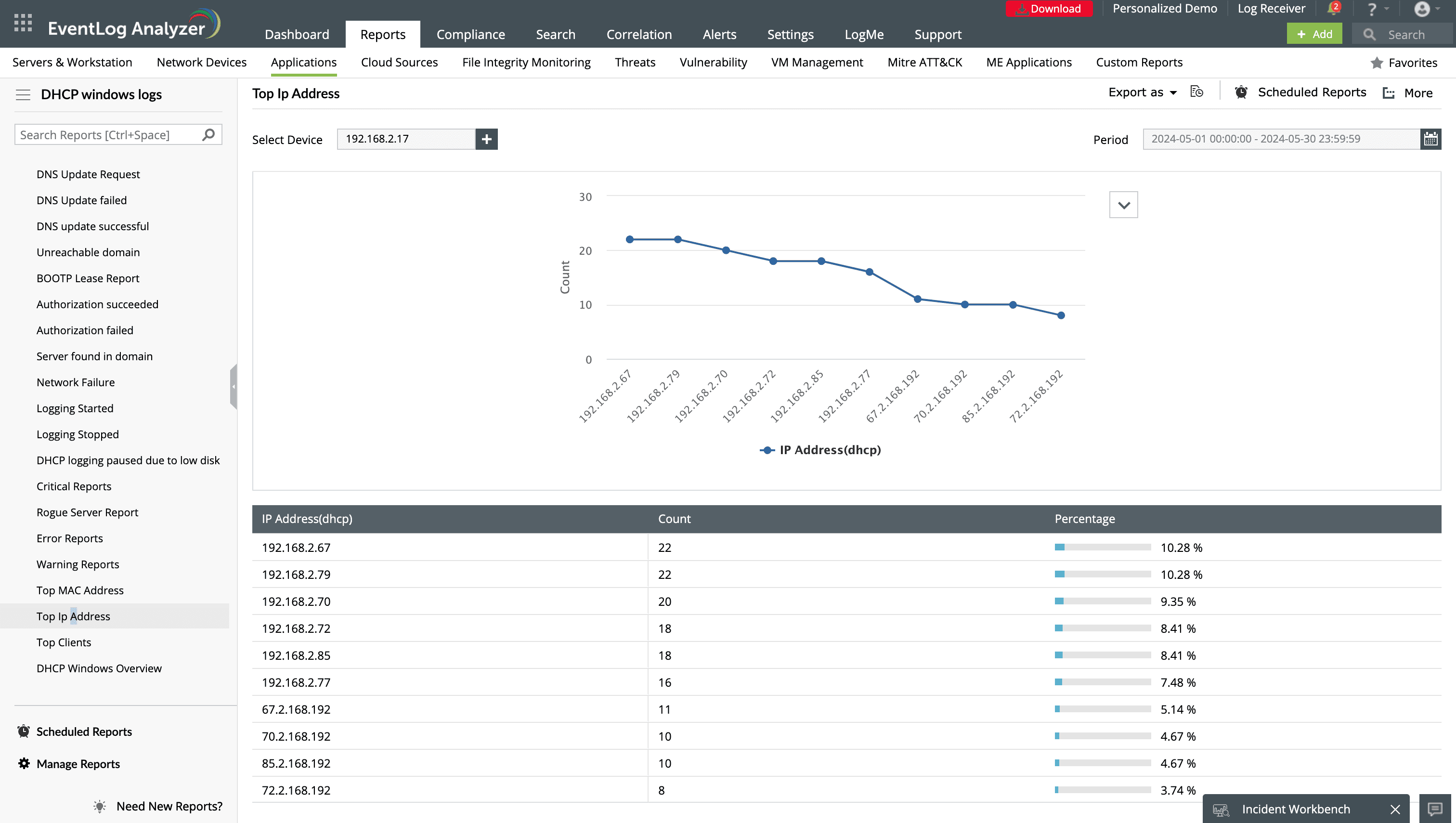Click the Select Device input showing 192.168.2.17

pos(405,139)
